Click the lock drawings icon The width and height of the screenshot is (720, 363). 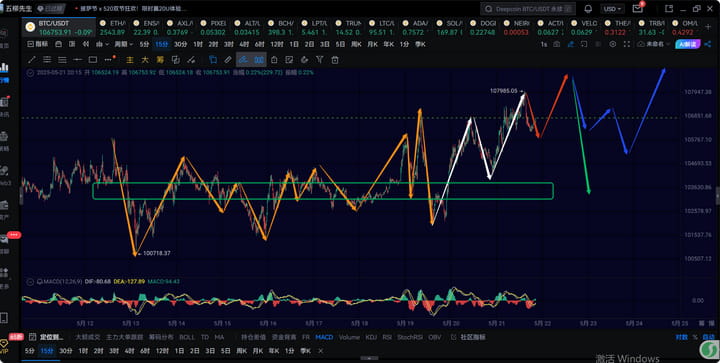[274, 60]
